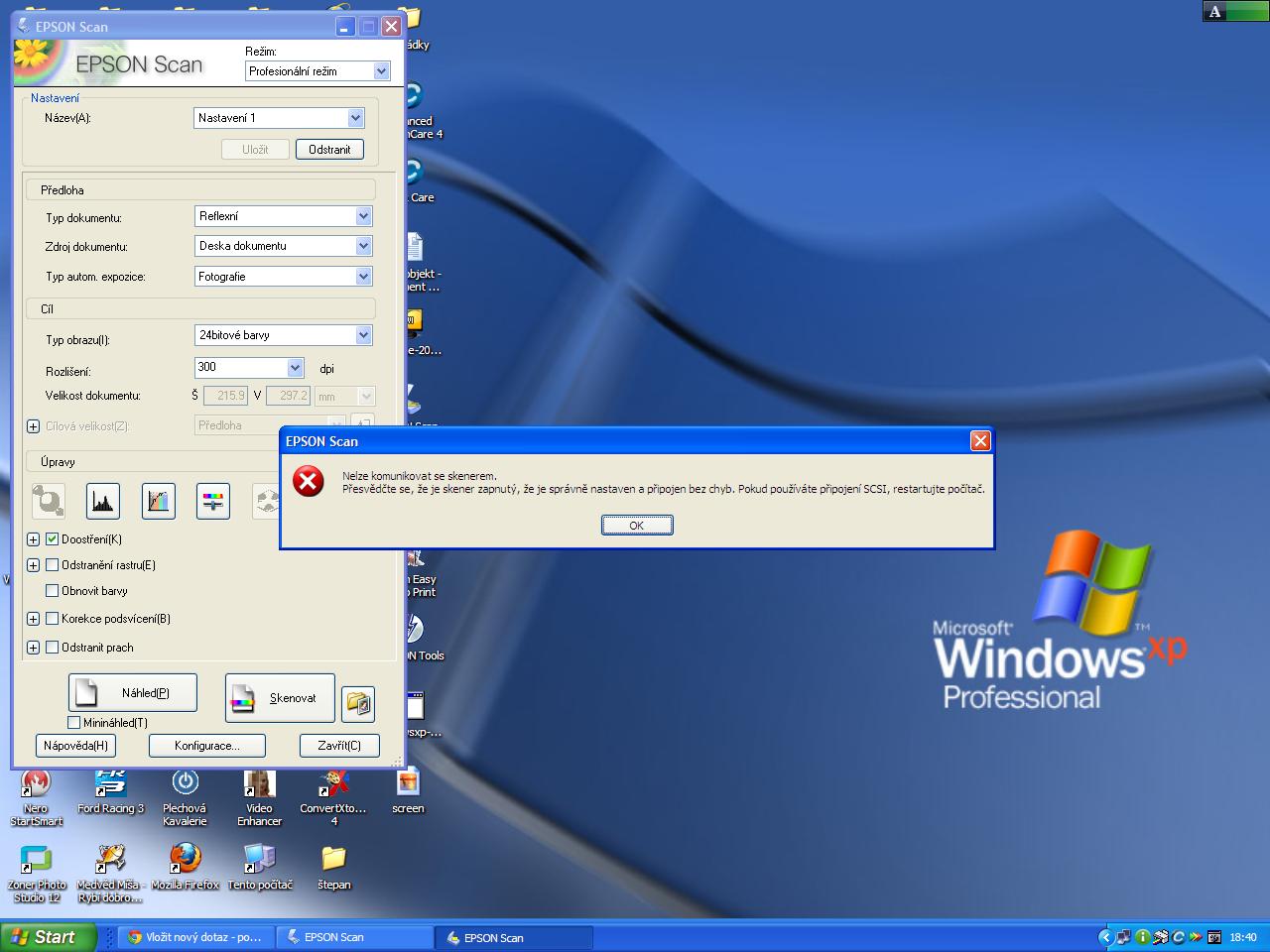
Task: Close the EPSON Scan error dialog
Action: (980, 441)
